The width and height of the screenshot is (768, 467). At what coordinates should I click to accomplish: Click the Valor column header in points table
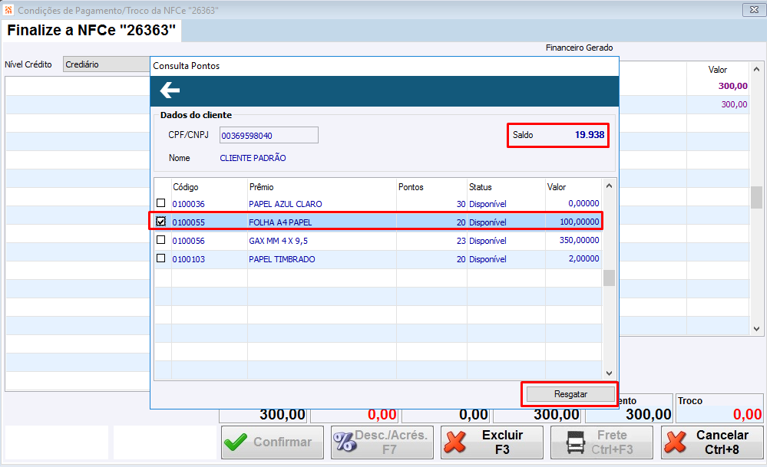(556, 187)
